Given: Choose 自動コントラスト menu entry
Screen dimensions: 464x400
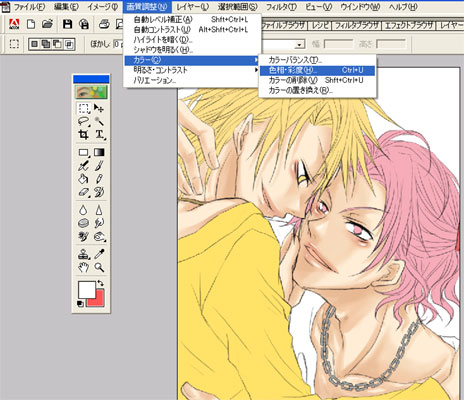Looking at the screenshot, I should click(x=192, y=30).
